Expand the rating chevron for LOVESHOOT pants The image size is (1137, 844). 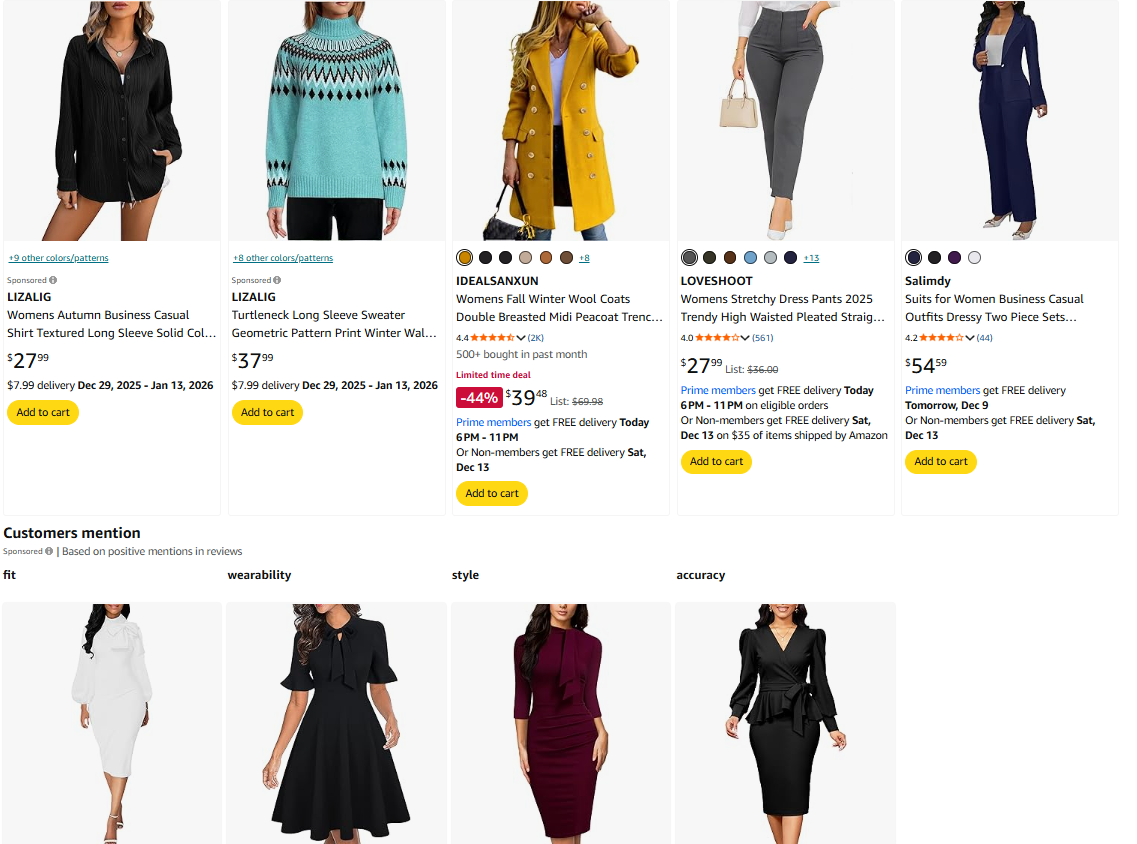pos(745,338)
